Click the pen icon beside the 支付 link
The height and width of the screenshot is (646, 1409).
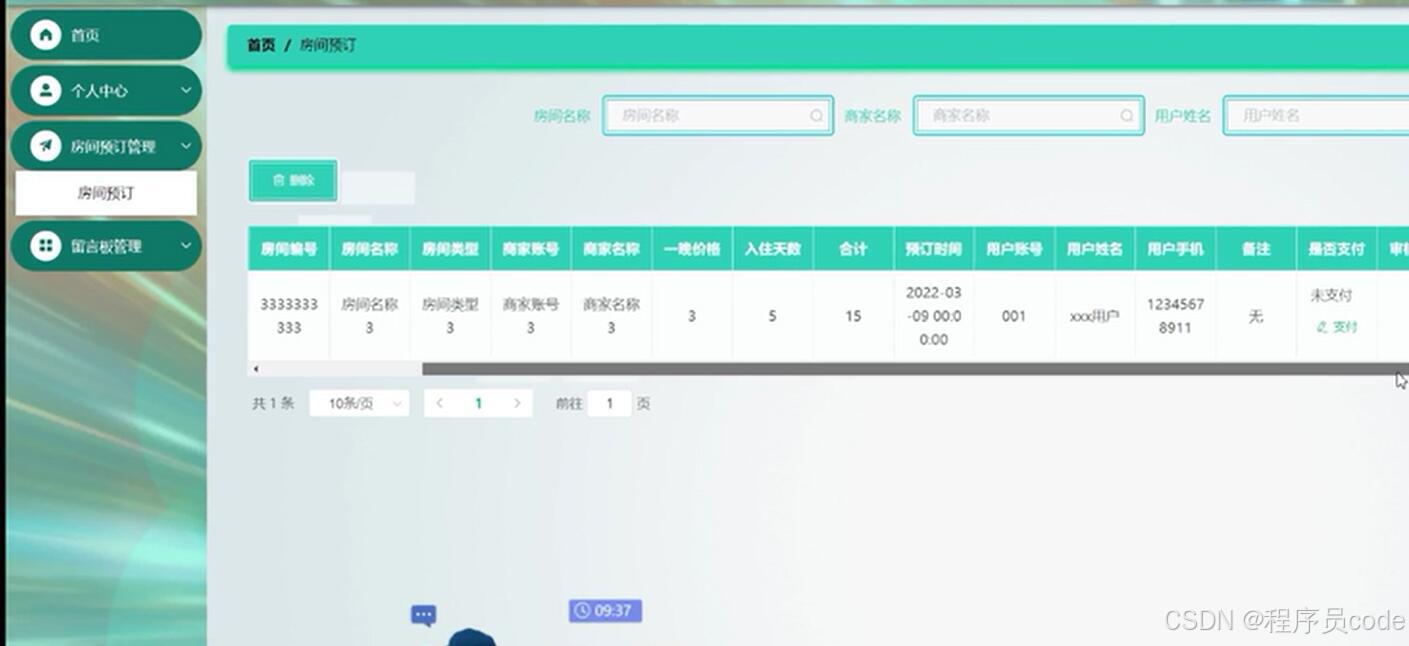1322,327
